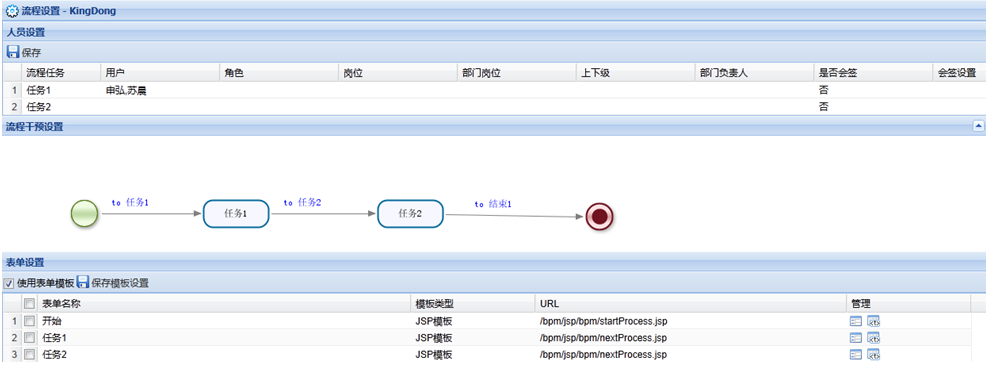Check the checkbox for 开始 form row
The height and width of the screenshot is (371, 986).
tap(29, 321)
